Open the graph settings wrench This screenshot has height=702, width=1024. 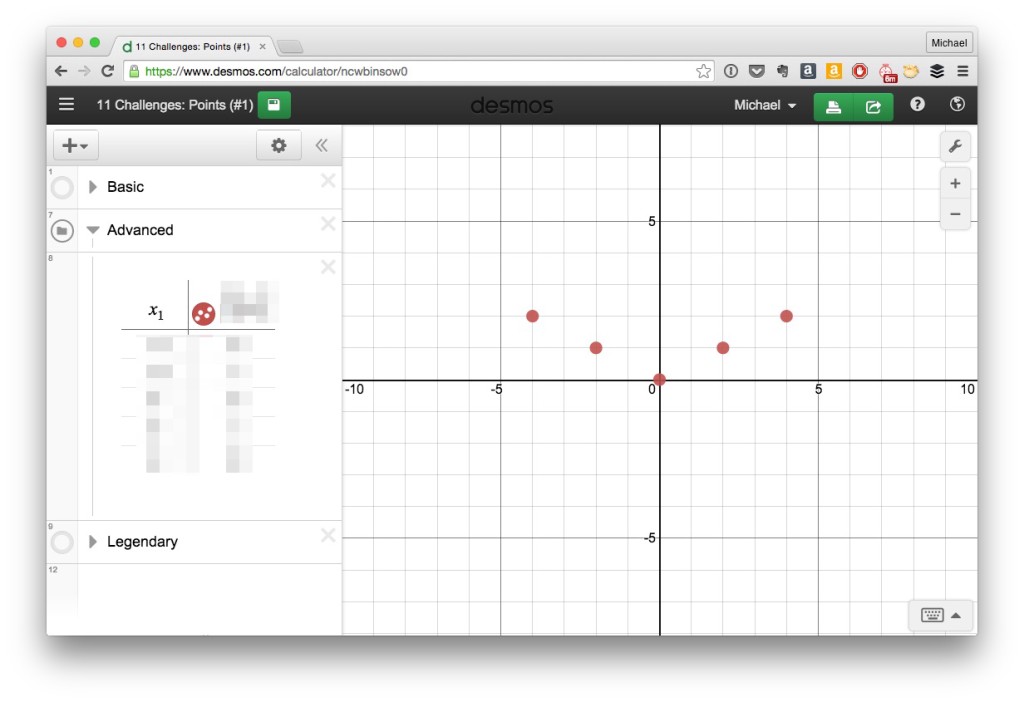955,146
